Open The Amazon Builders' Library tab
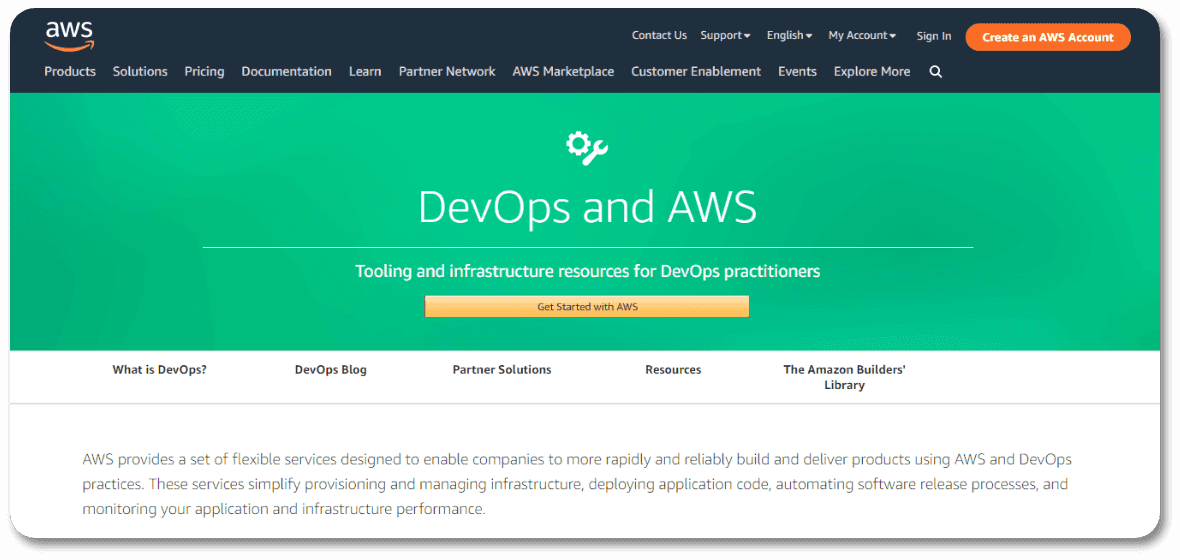The width and height of the screenshot is (1180, 560). point(844,377)
